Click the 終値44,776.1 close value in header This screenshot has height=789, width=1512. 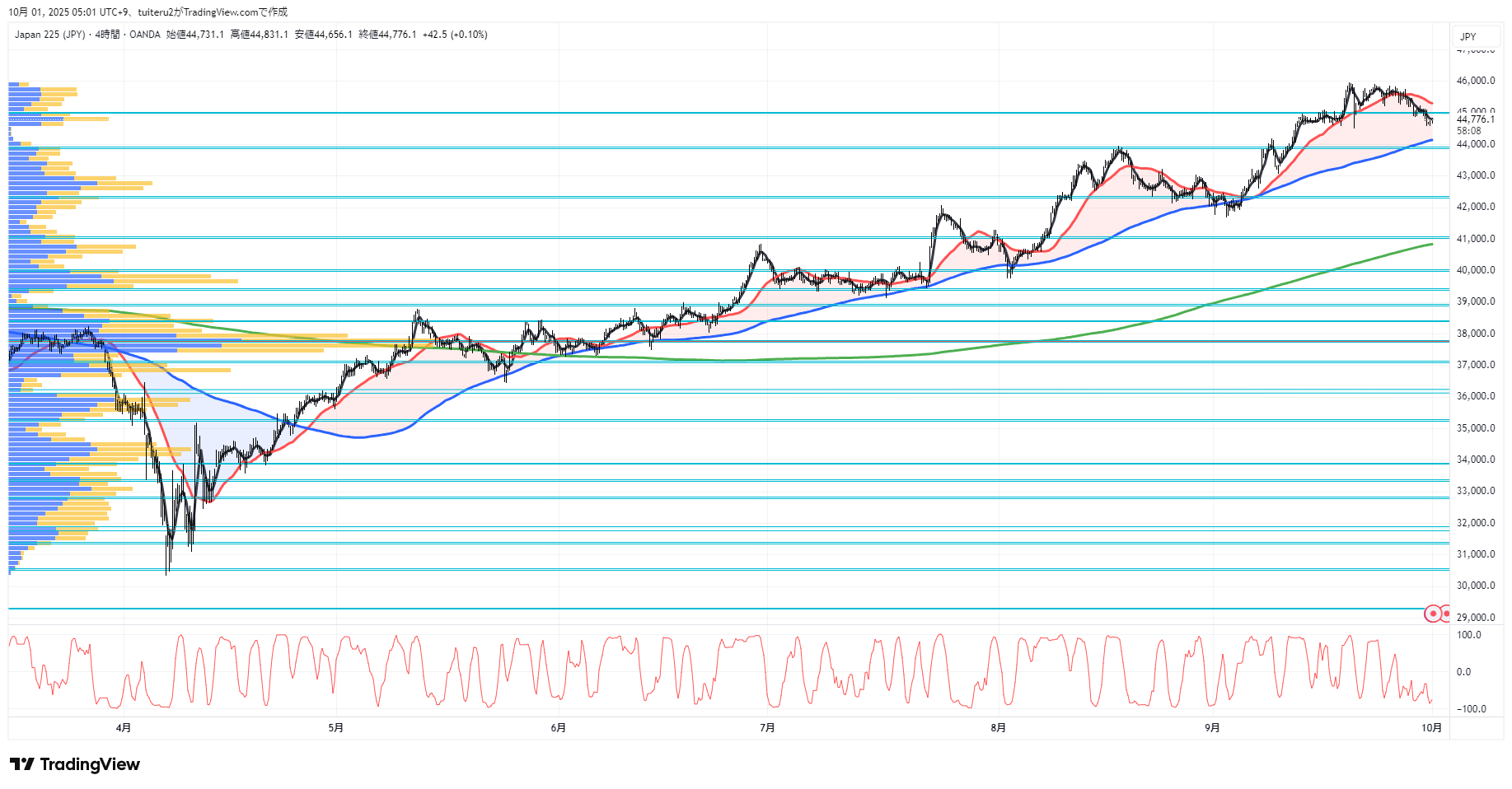387,35
